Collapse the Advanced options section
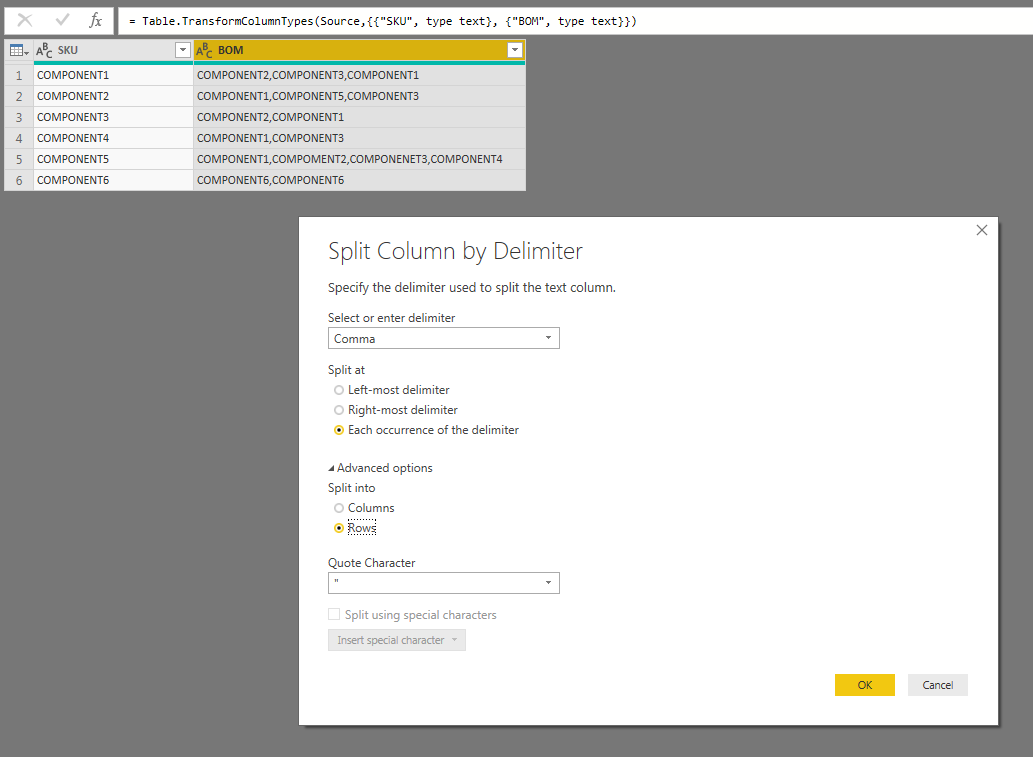Viewport: 1033px width, 757px height. click(x=380, y=468)
